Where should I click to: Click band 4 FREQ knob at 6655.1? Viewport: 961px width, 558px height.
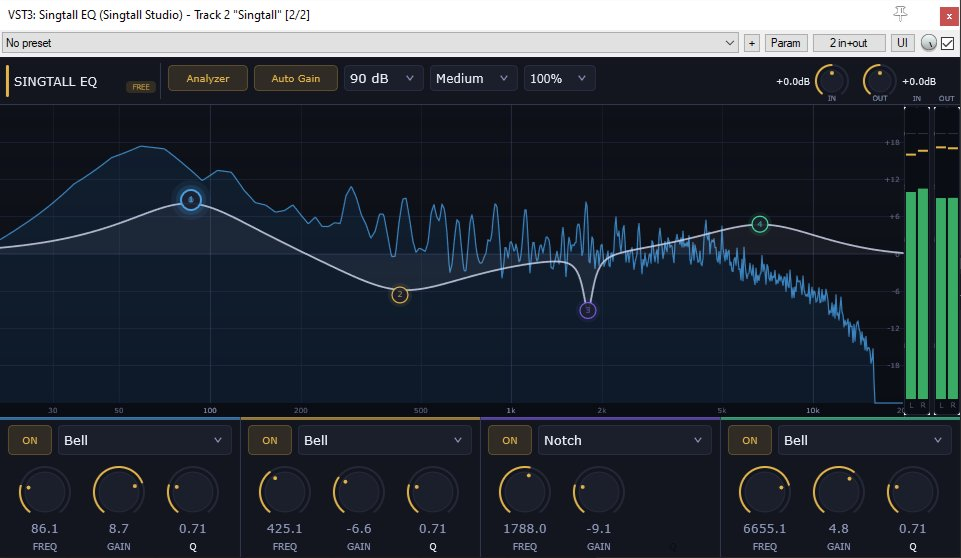[764, 492]
